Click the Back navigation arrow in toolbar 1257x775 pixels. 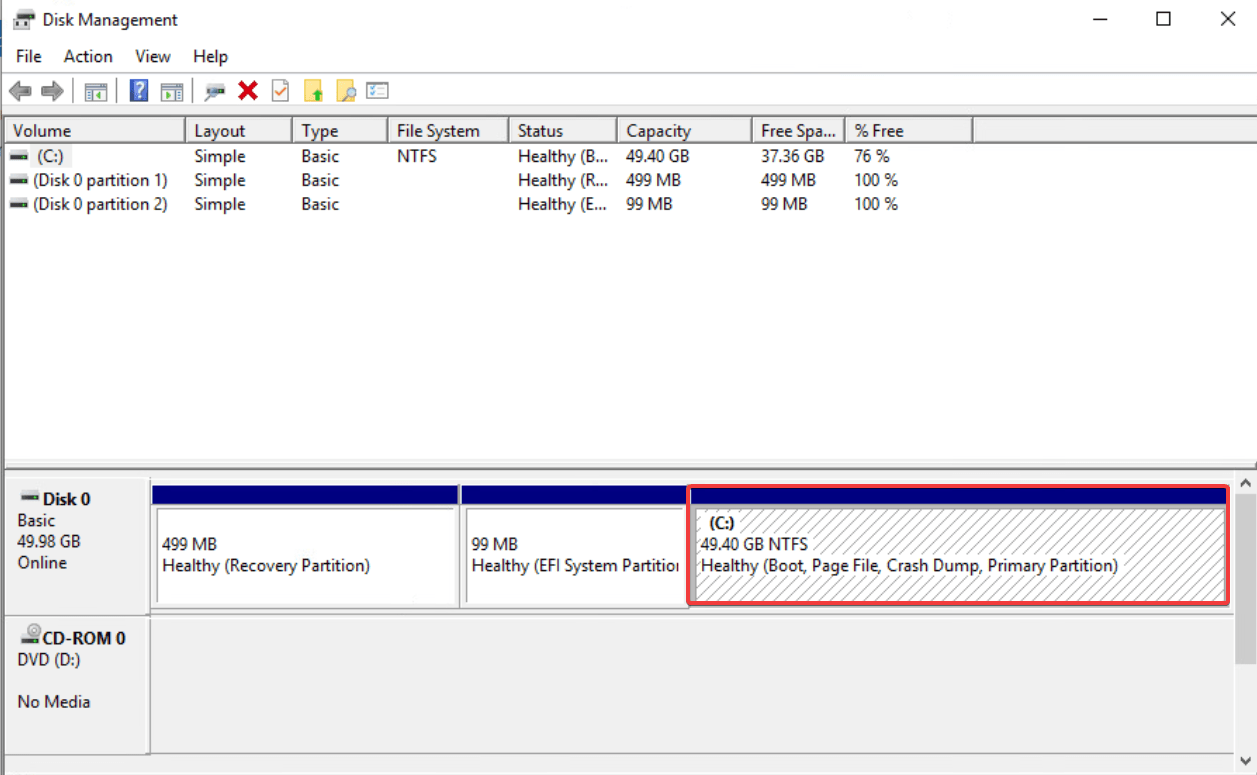tap(19, 90)
